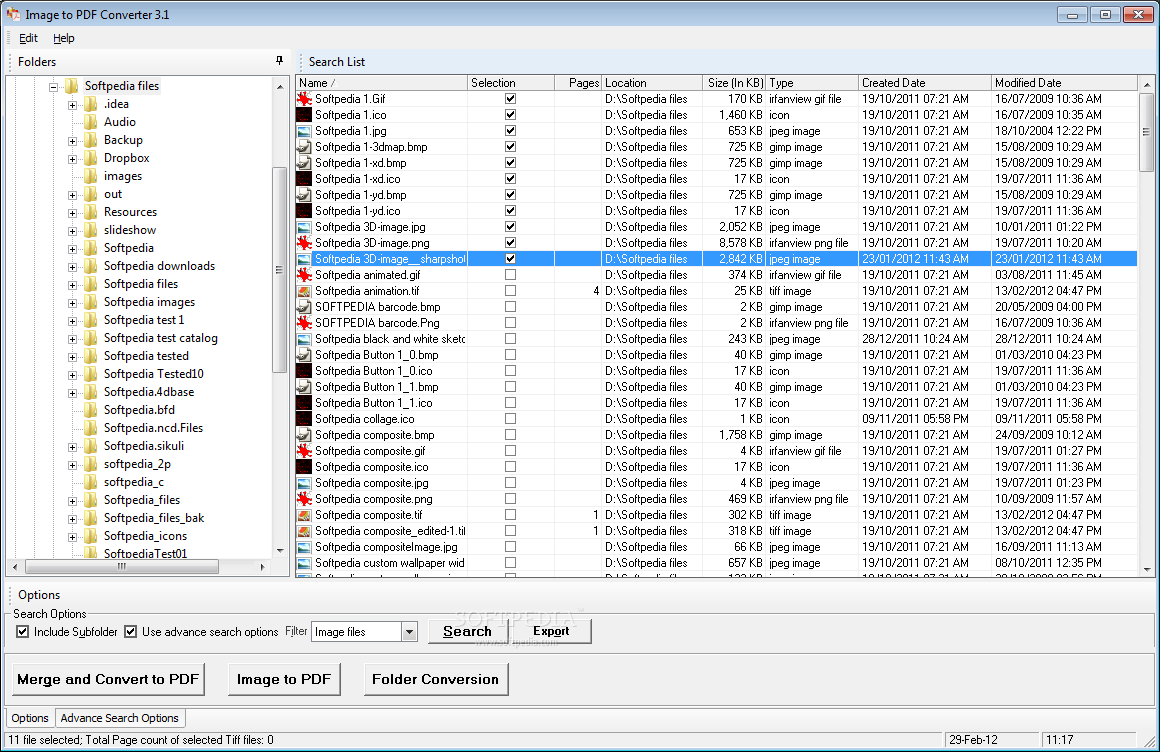Select the Softpedia tested folder
The width and height of the screenshot is (1160, 752).
146,356
